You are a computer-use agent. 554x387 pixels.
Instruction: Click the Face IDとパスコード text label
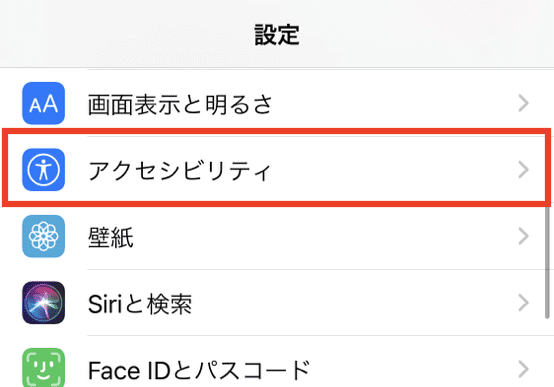click(199, 370)
